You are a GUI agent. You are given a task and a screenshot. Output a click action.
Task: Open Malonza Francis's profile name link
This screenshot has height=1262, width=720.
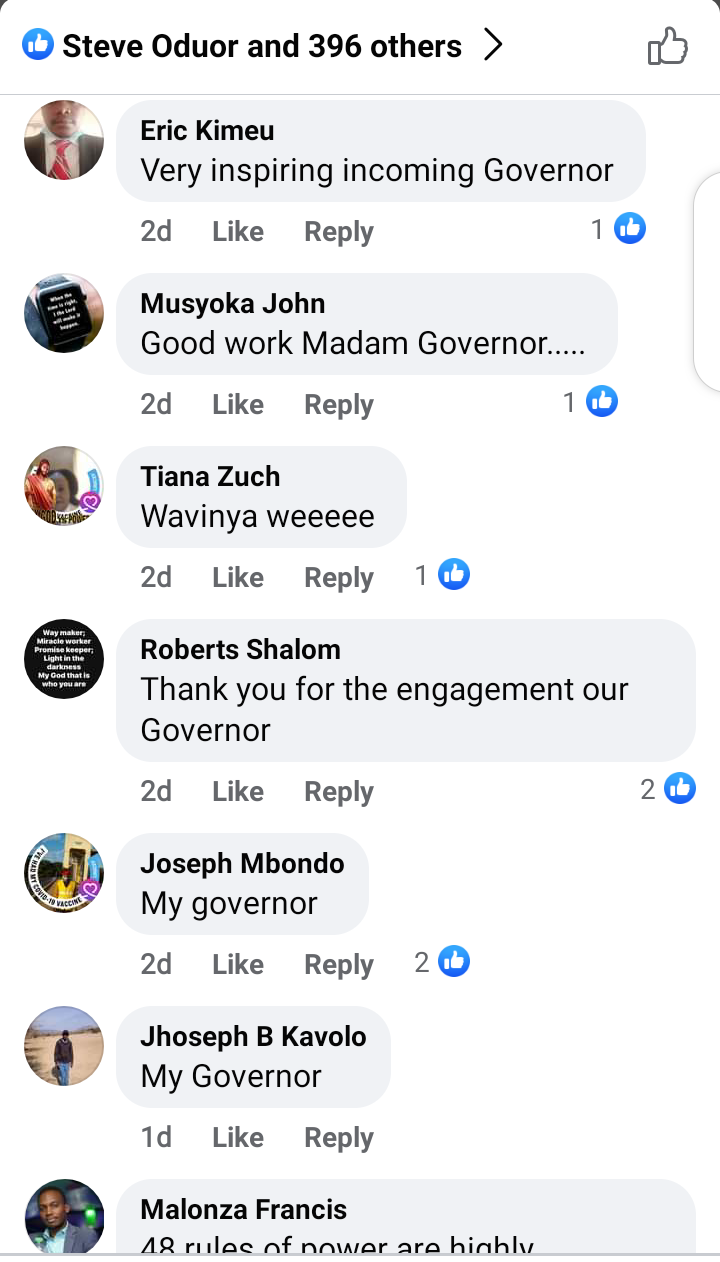coord(244,1209)
